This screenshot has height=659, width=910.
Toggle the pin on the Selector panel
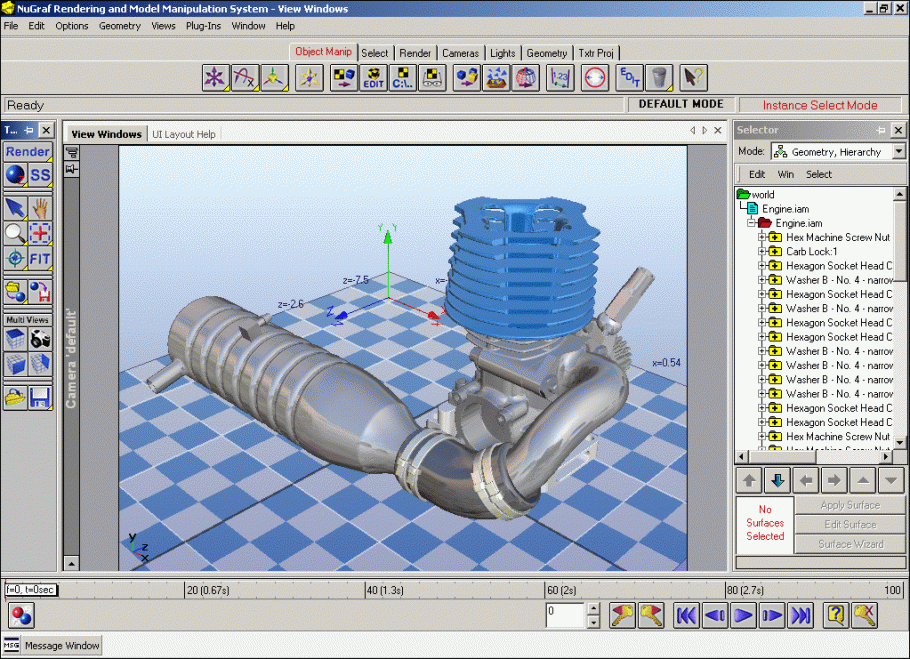pyautogui.click(x=881, y=130)
